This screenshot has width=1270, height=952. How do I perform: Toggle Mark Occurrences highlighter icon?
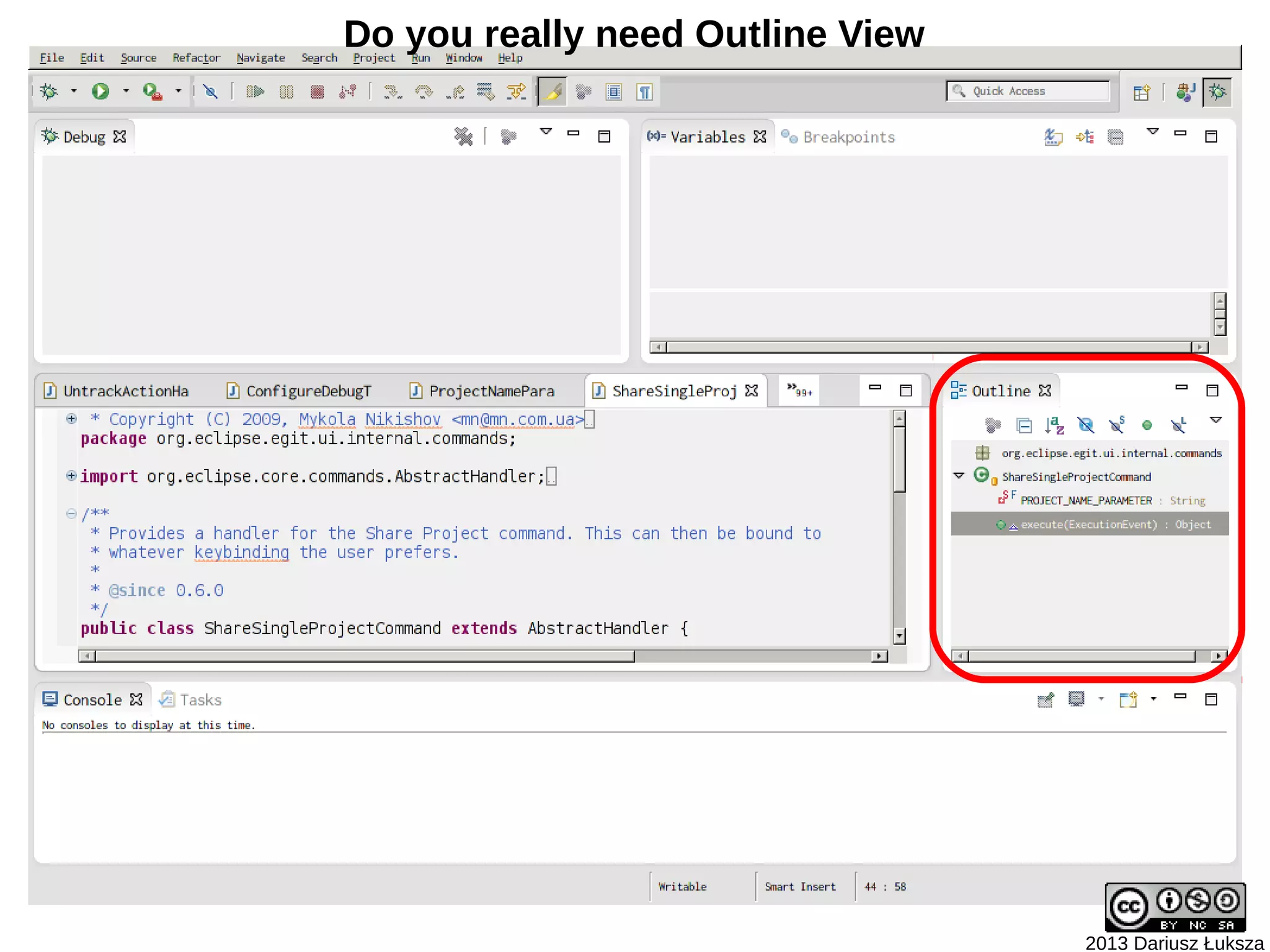(552, 92)
